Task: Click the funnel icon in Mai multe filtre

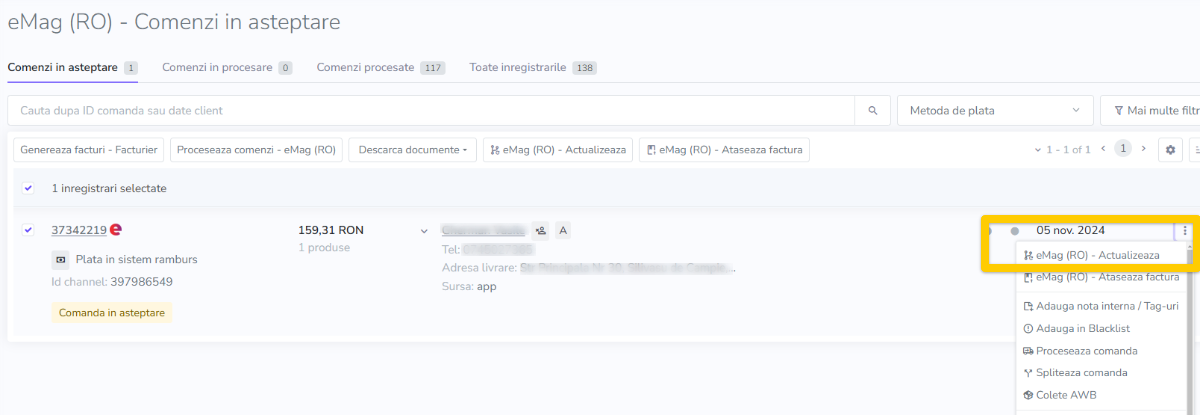Action: [x=1117, y=110]
